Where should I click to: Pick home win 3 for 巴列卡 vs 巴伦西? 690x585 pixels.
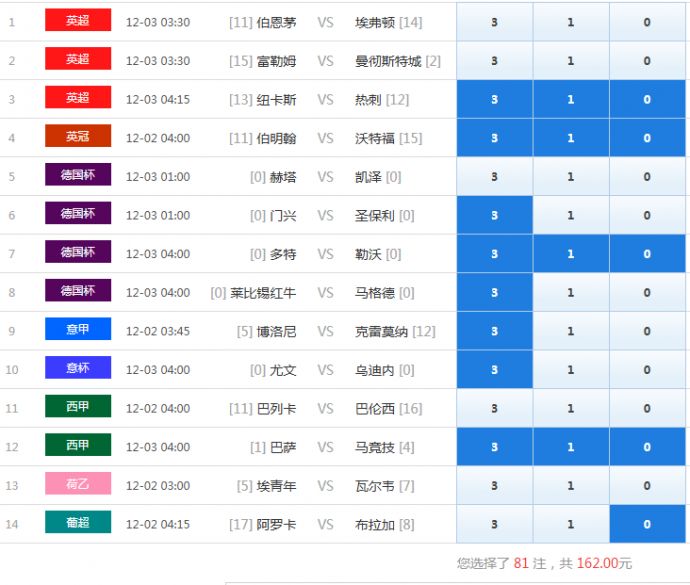[494, 408]
